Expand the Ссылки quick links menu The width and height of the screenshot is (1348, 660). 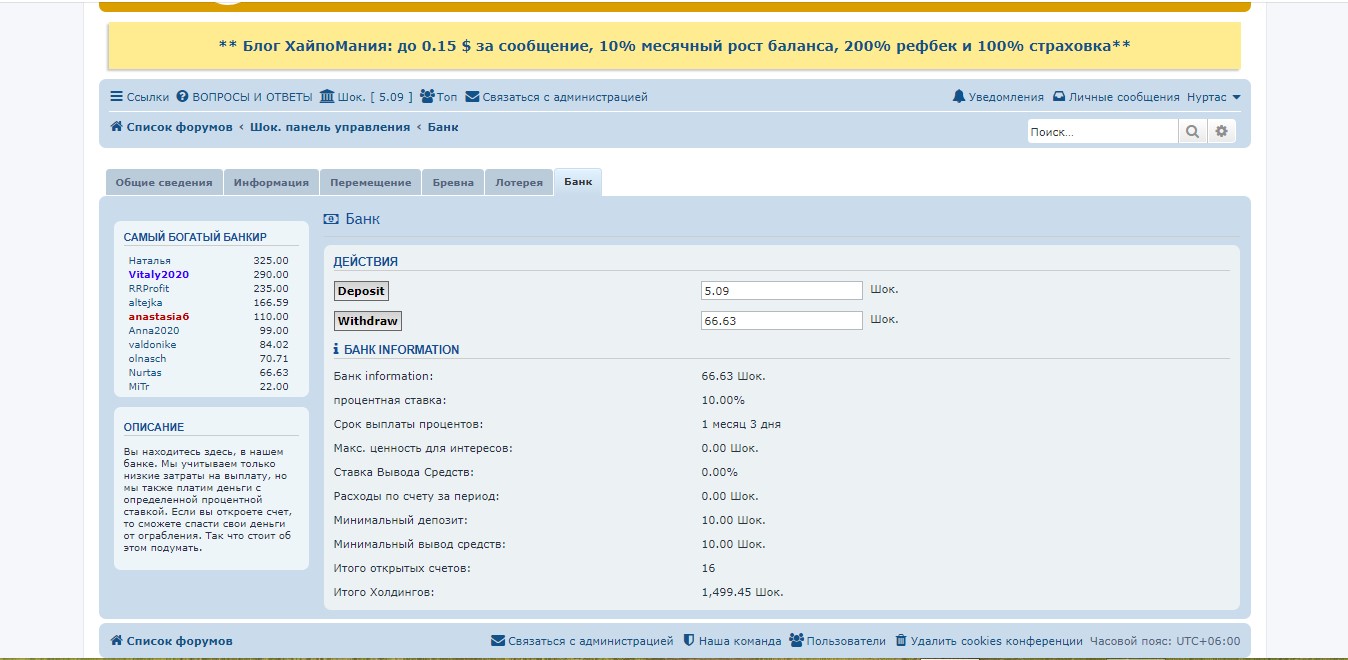[139, 97]
